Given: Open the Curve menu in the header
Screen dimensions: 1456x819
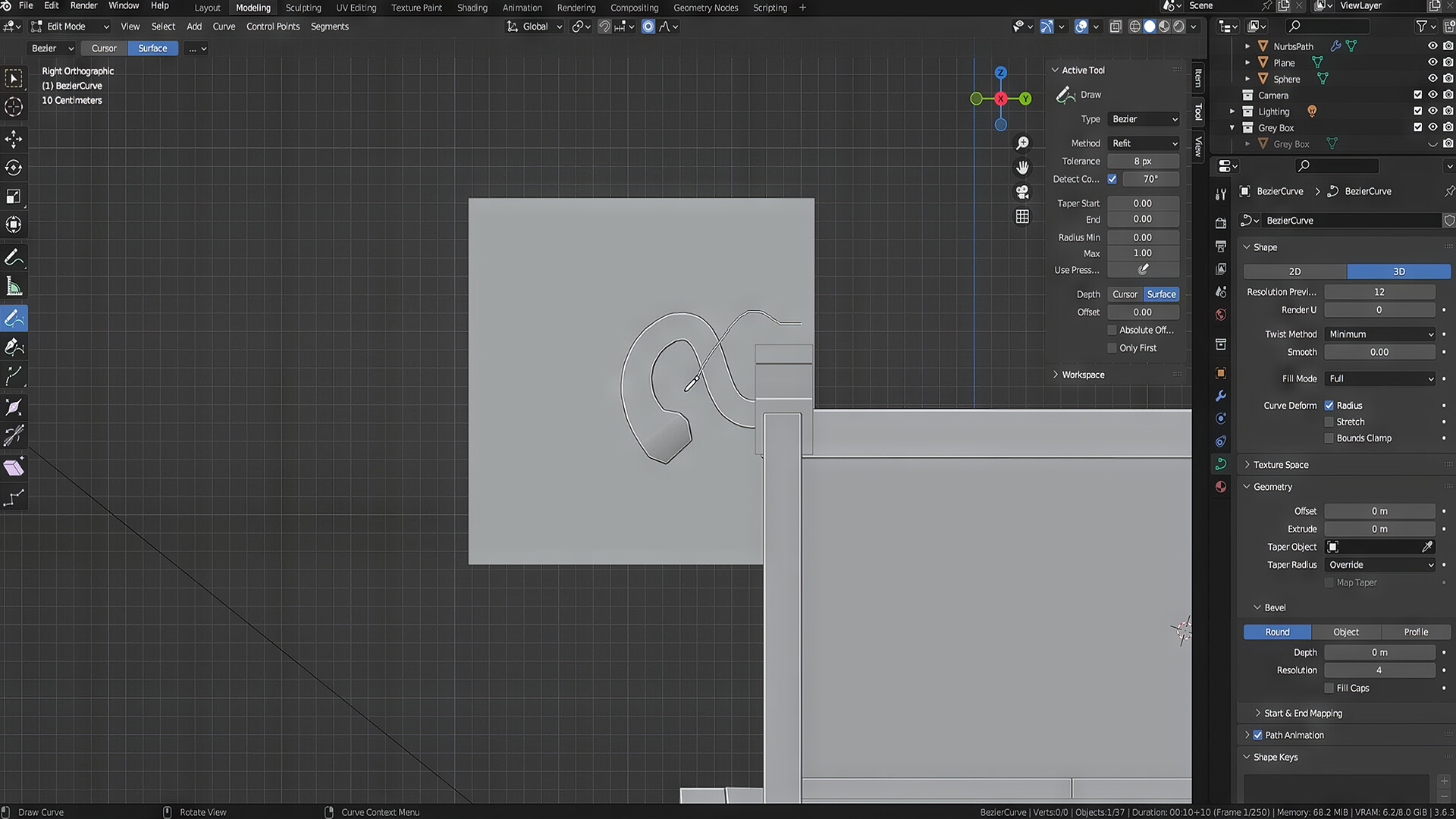Looking at the screenshot, I should [x=224, y=26].
